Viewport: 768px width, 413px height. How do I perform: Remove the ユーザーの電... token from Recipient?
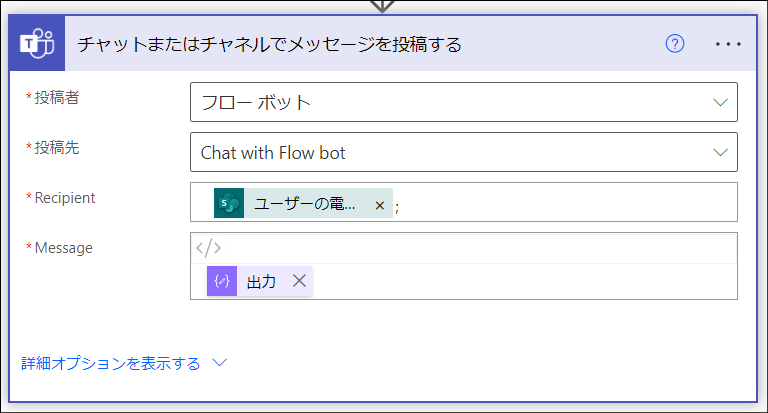[379, 205]
